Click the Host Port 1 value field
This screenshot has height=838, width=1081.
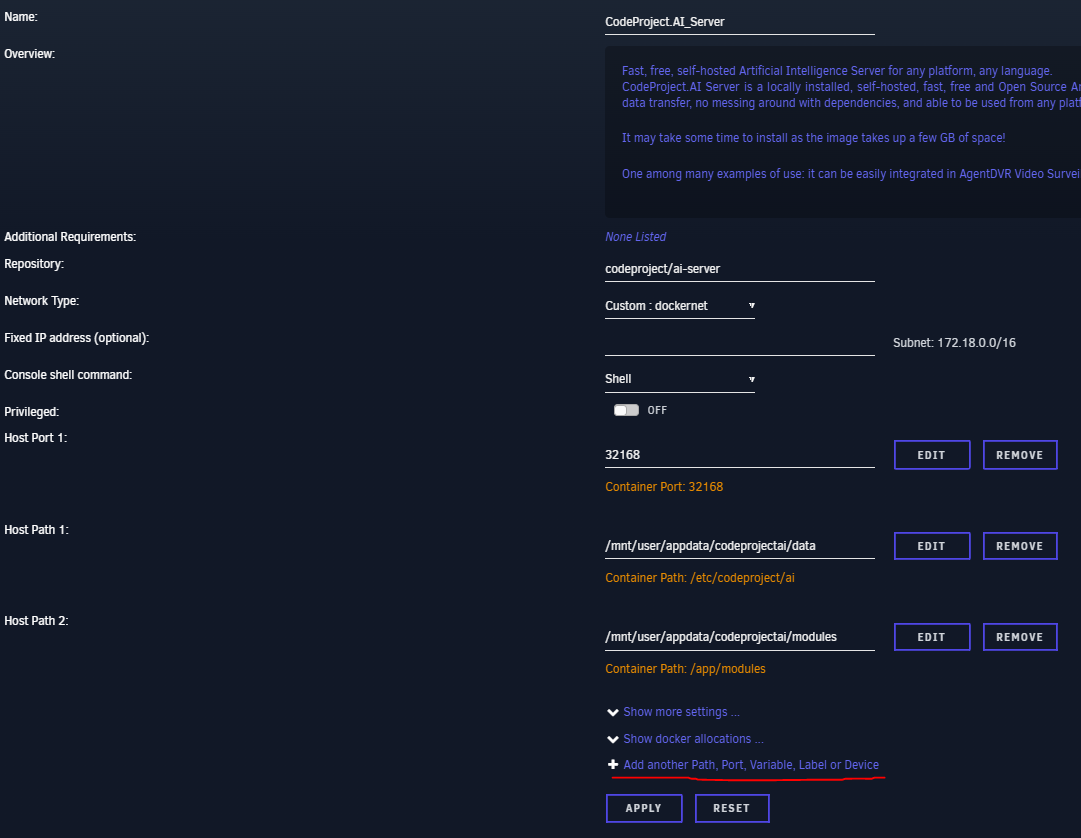[x=740, y=455]
